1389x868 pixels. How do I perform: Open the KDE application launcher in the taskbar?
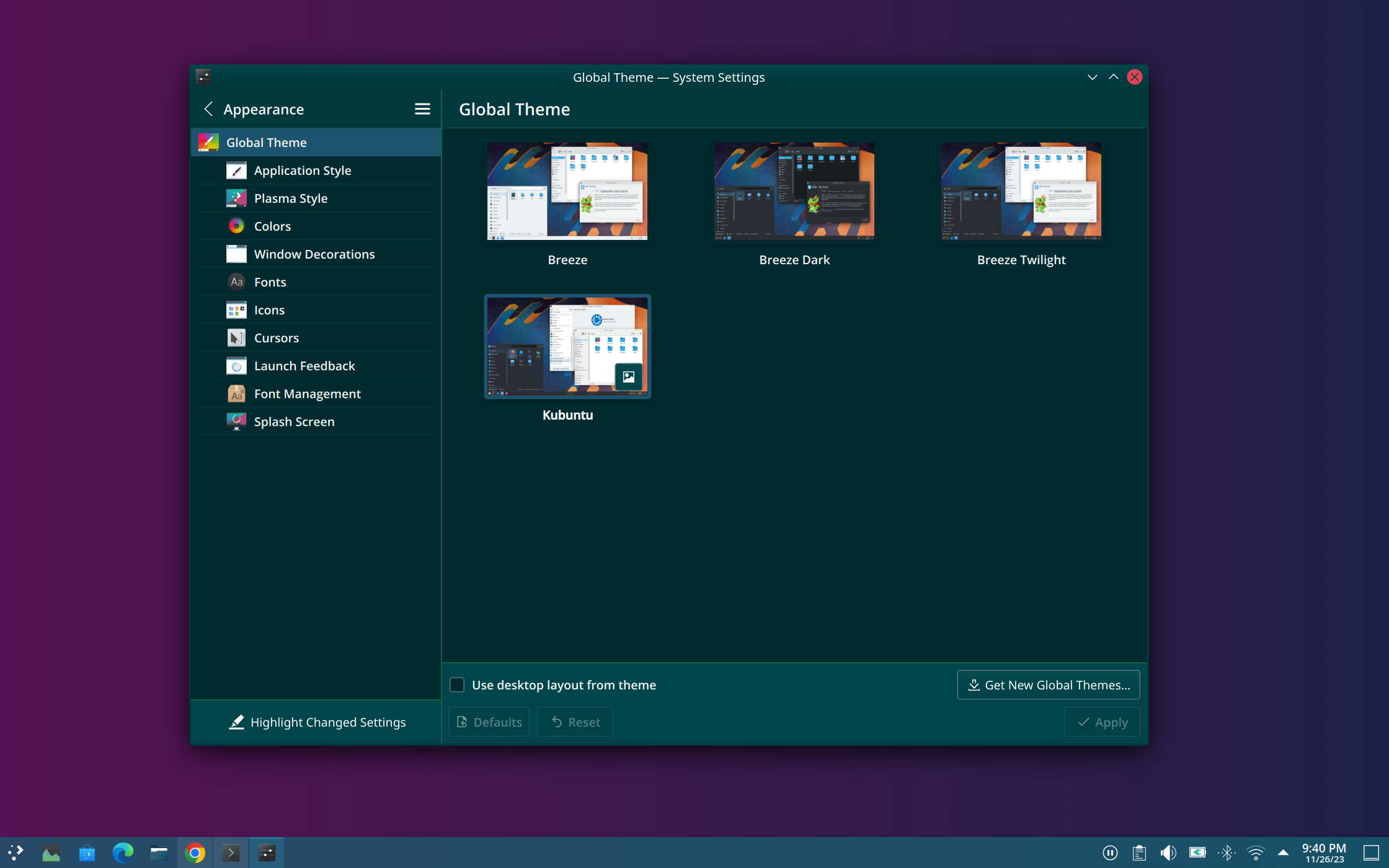click(x=16, y=853)
